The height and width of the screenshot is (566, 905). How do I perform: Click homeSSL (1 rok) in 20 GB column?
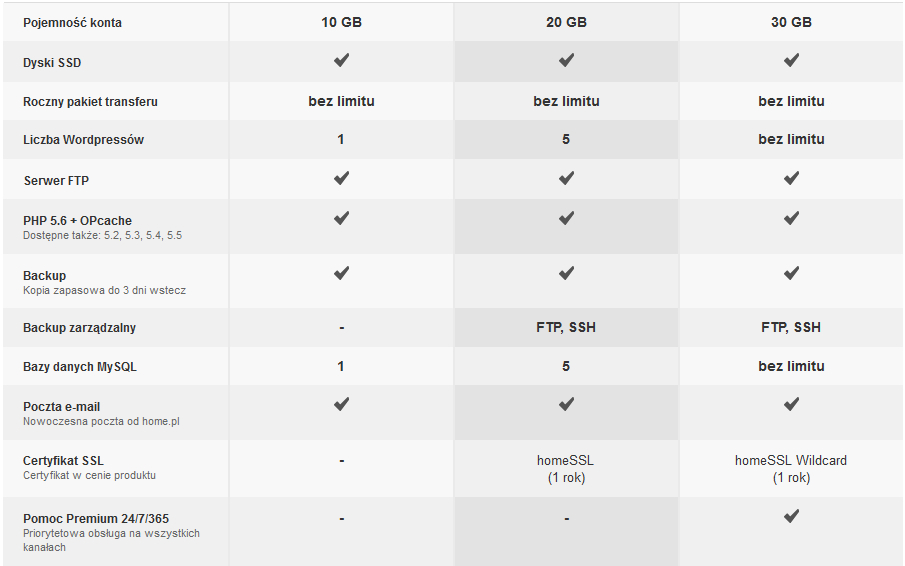pyautogui.click(x=566, y=469)
